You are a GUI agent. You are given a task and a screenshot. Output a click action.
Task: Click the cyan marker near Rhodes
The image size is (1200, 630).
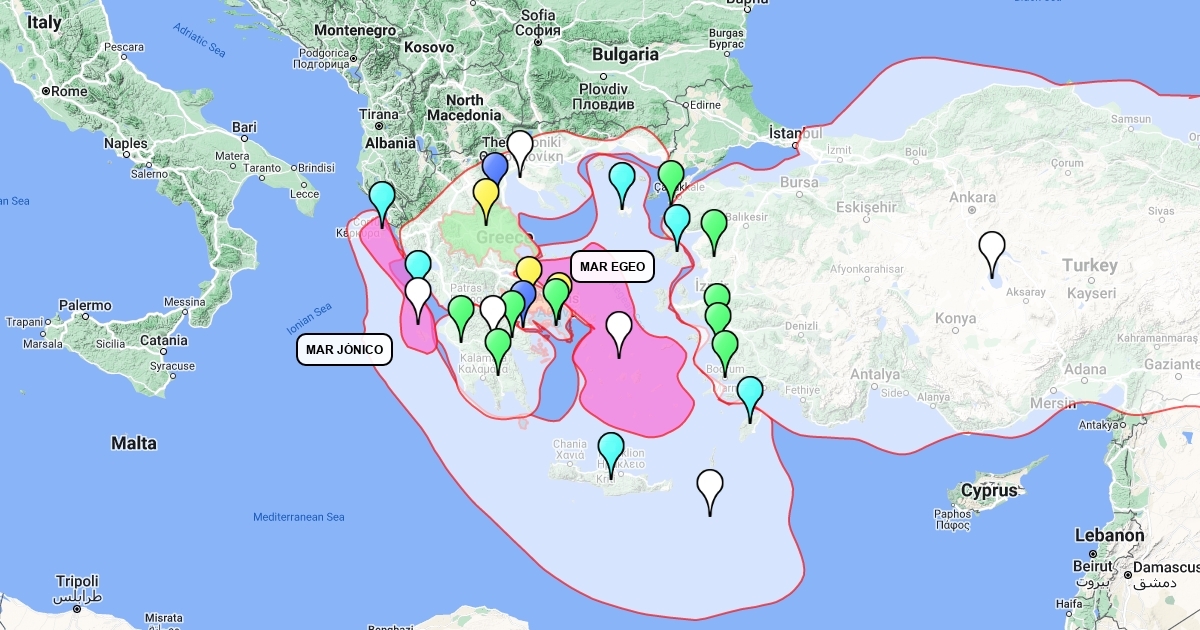749,394
